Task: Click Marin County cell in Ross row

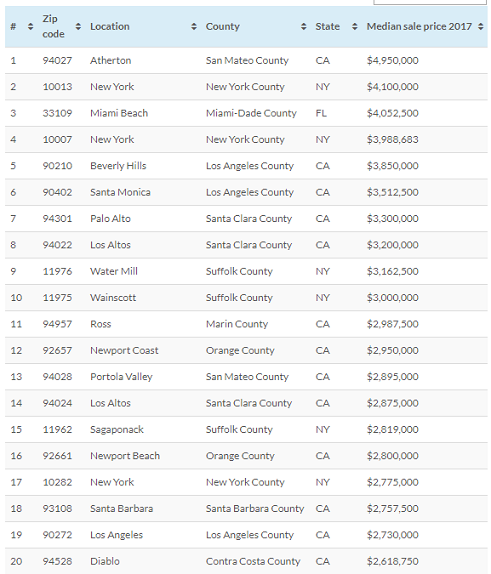Action: click(x=237, y=324)
